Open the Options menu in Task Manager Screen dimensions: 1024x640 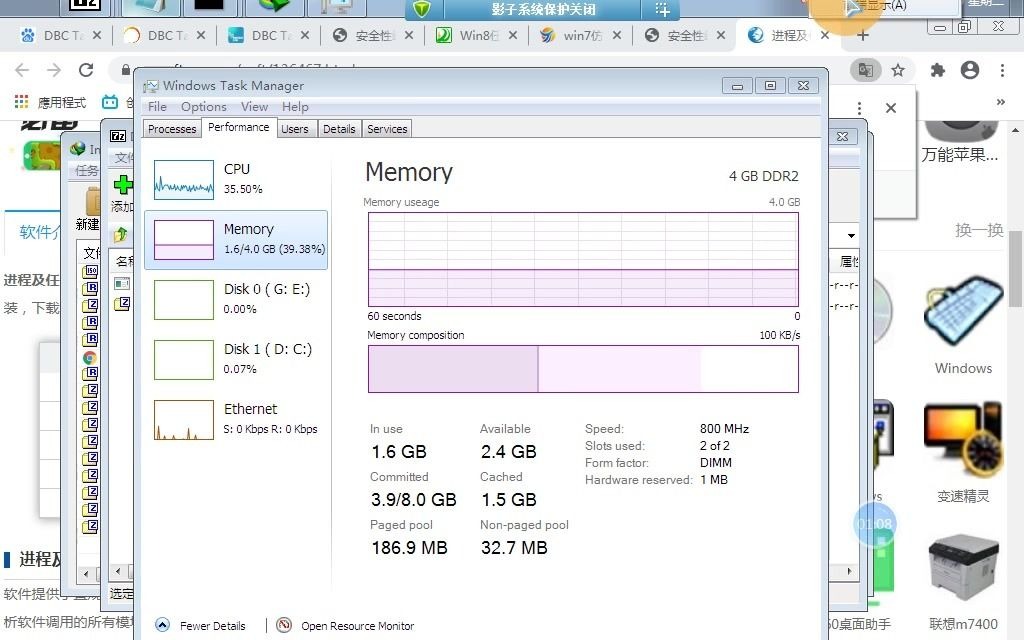(x=203, y=106)
